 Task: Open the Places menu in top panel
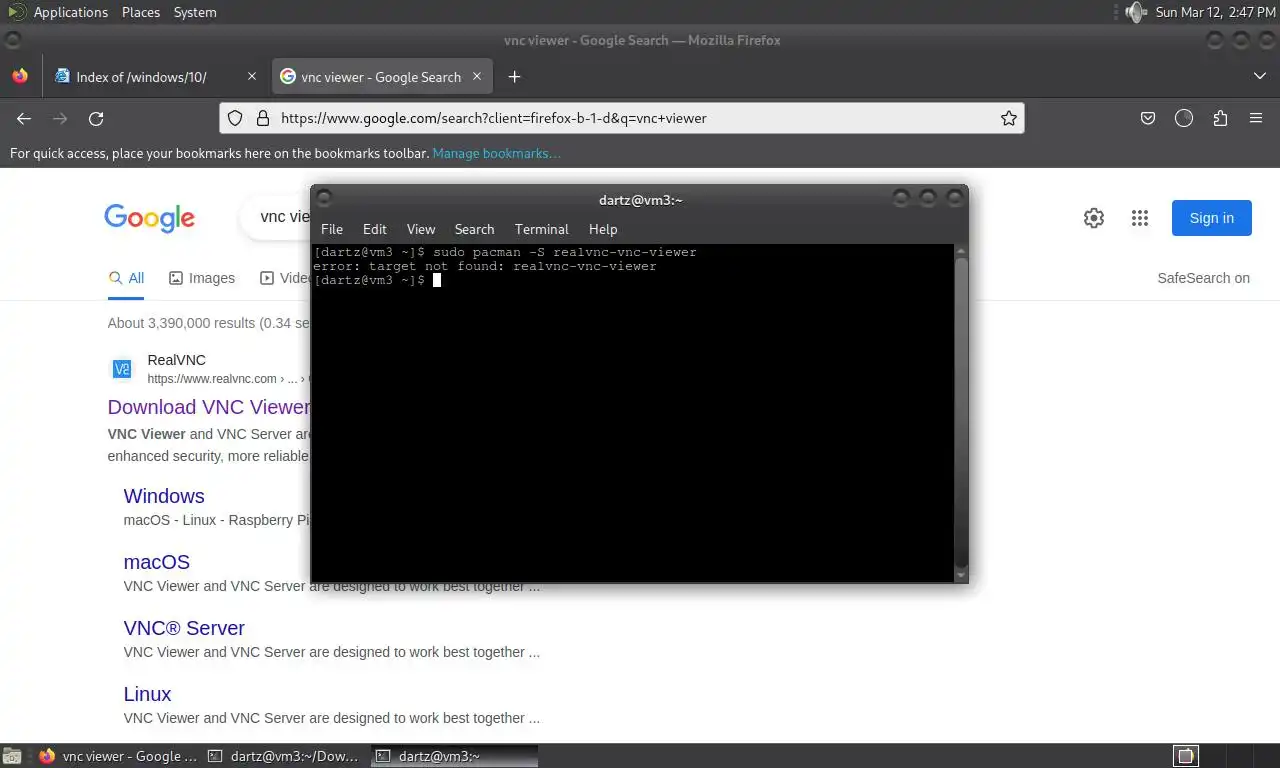pyautogui.click(x=140, y=12)
